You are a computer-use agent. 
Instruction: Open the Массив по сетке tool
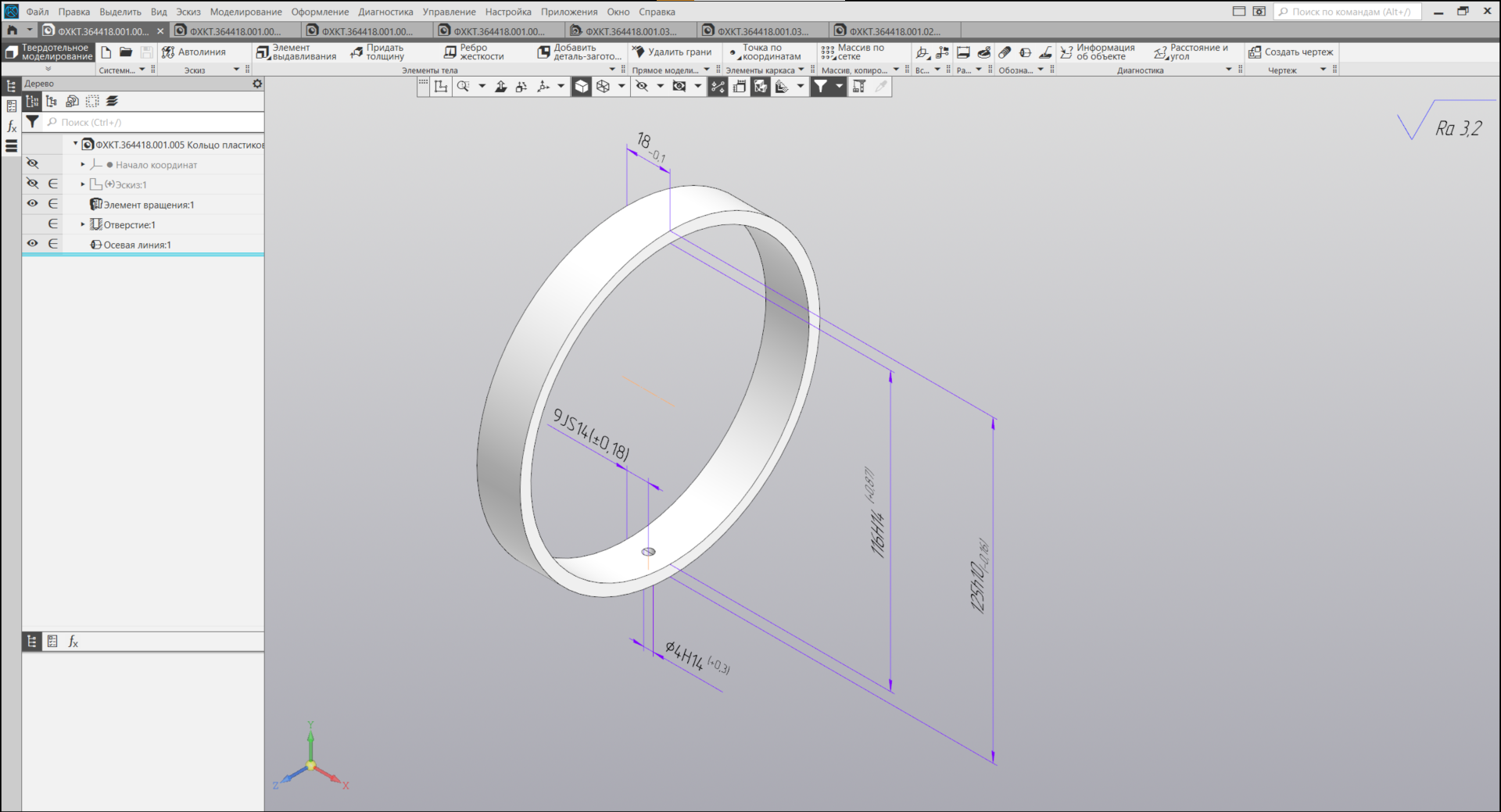point(852,52)
